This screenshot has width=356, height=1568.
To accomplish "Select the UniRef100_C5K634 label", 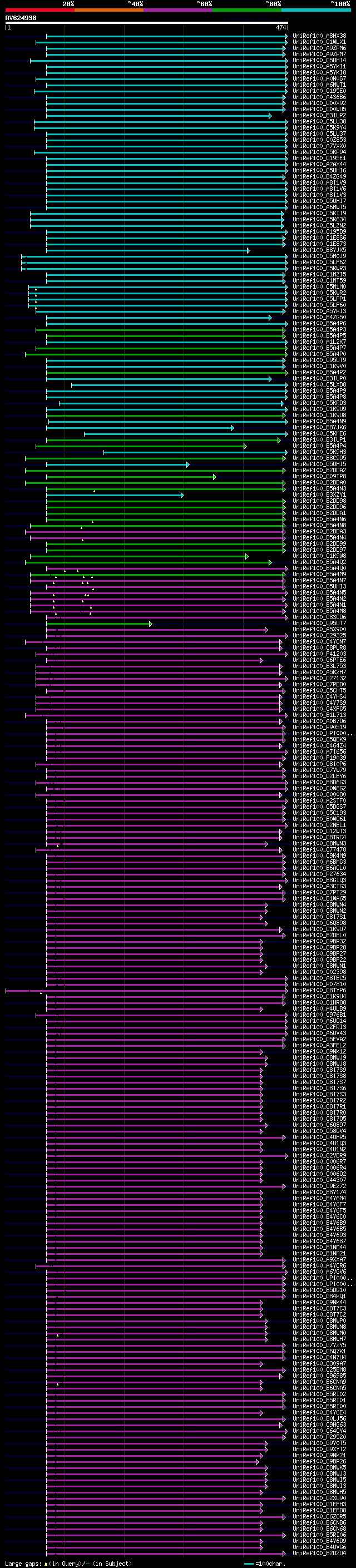I will pos(319,220).
